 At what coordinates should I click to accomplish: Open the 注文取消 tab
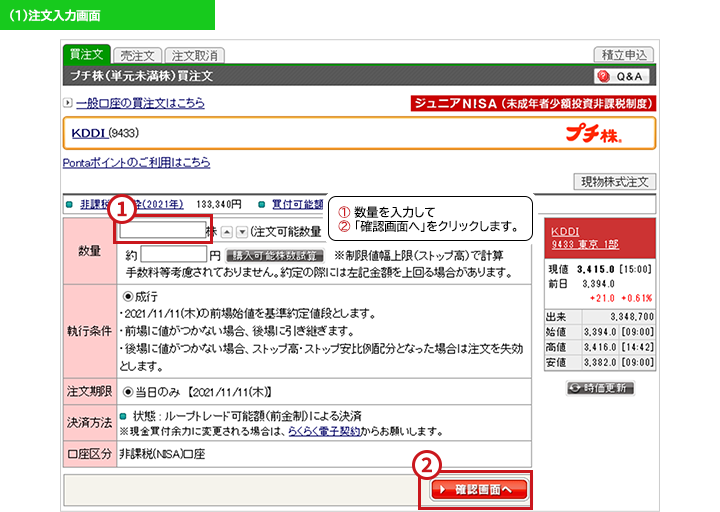pyautogui.click(x=195, y=56)
